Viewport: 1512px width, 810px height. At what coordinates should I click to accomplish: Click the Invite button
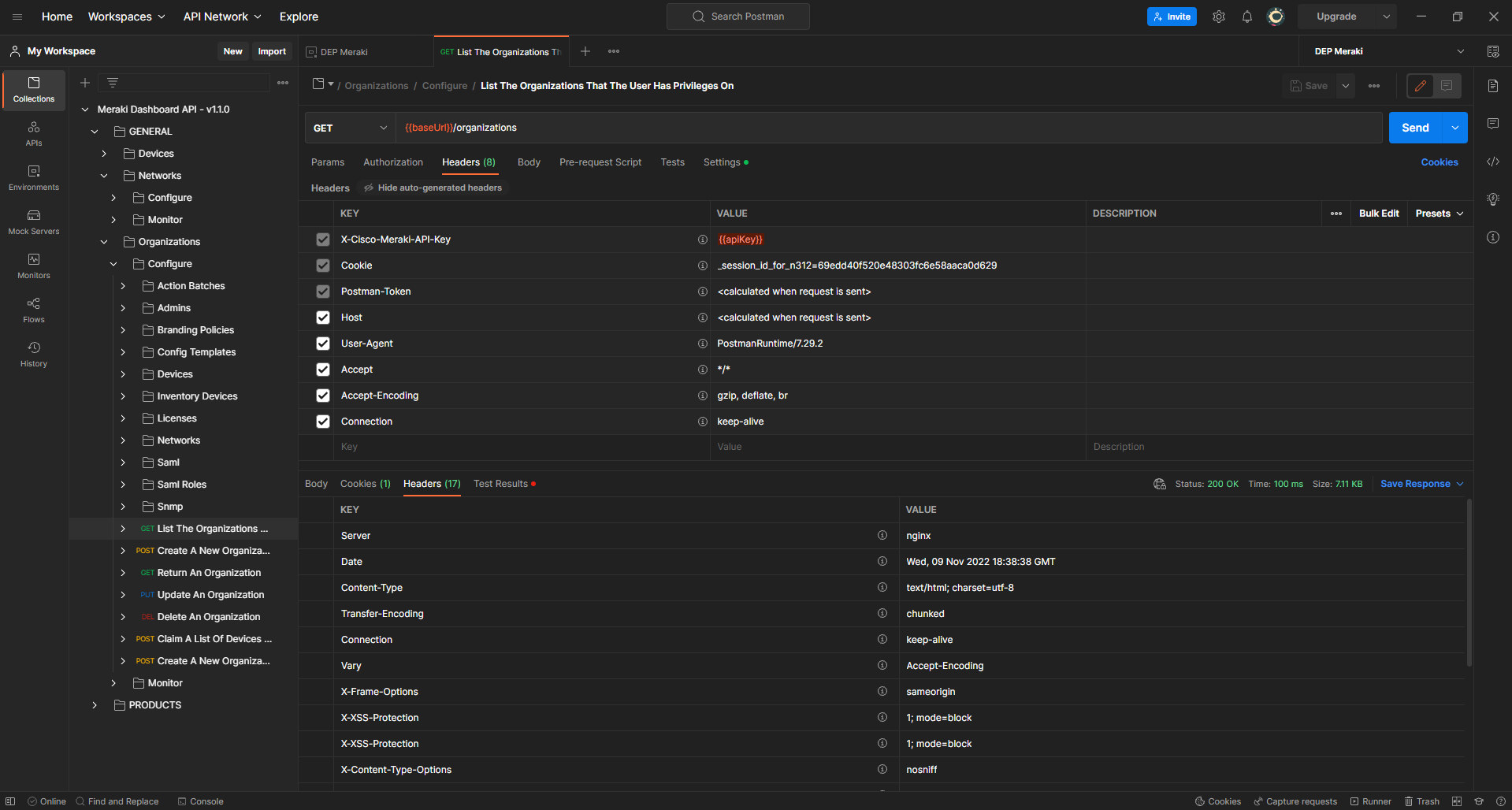[1172, 17]
